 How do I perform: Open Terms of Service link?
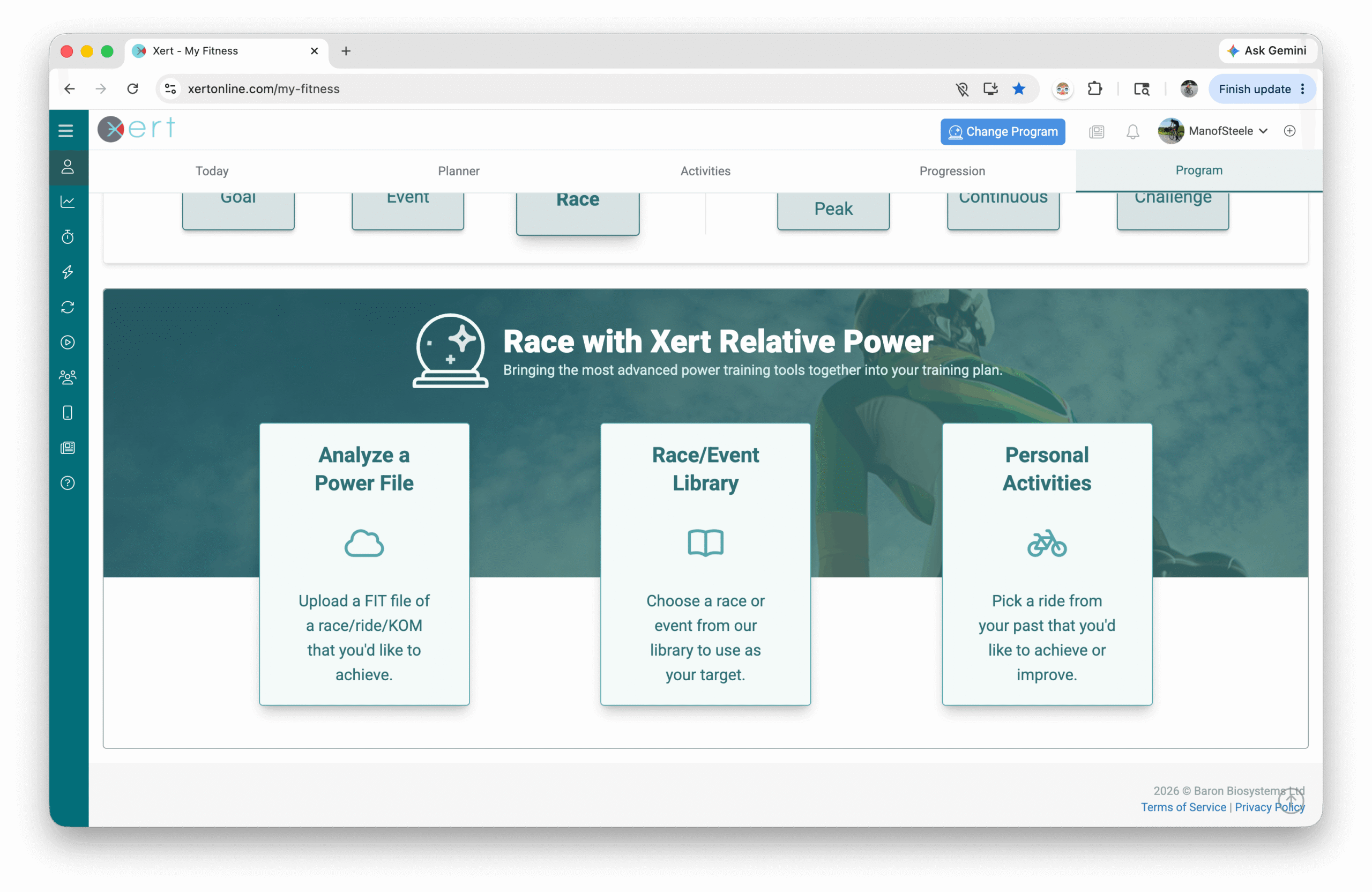1183,807
